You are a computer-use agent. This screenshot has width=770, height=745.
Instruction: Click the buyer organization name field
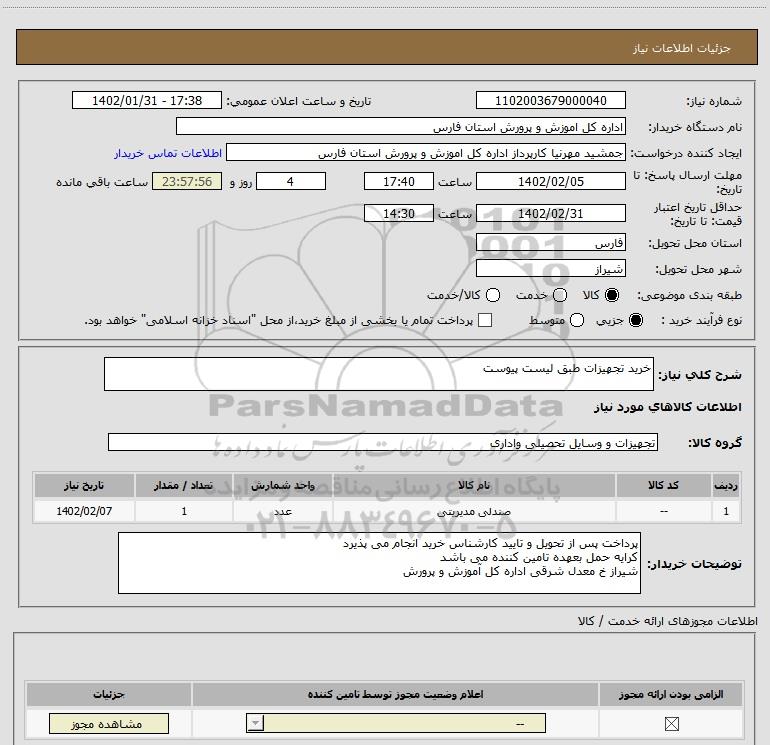(401, 126)
